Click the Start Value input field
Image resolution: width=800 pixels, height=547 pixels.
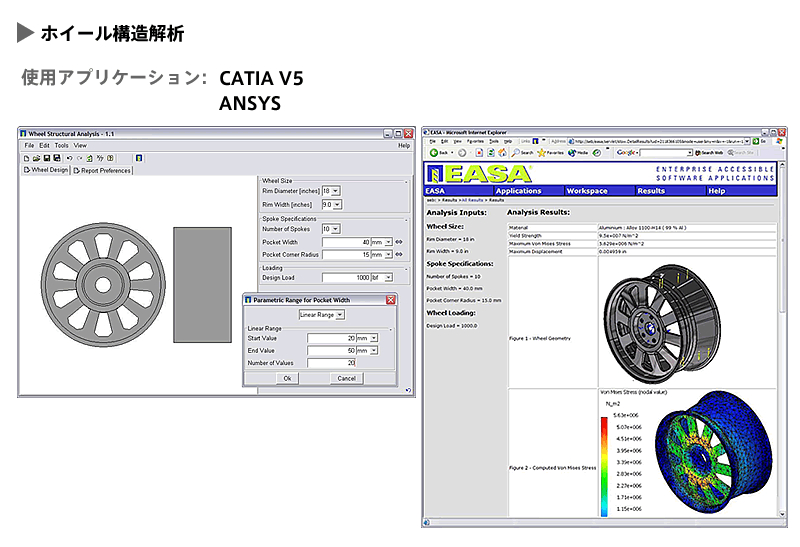click(x=331, y=338)
